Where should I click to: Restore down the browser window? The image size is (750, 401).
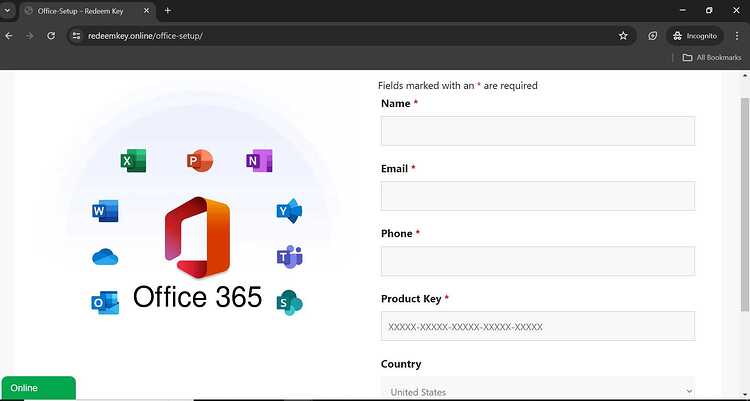pos(709,11)
